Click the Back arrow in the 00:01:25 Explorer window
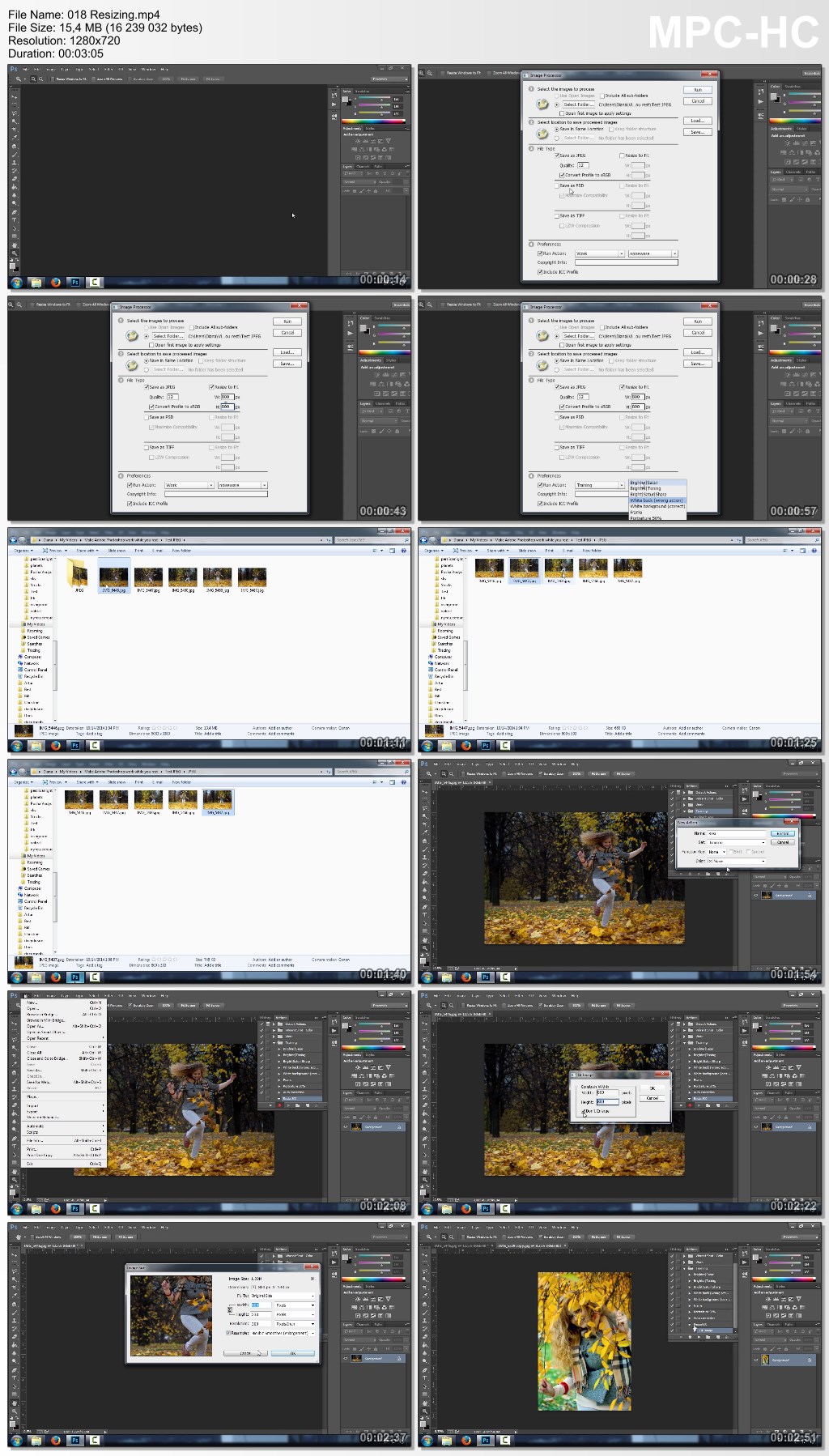The image size is (829, 1456). (x=425, y=539)
